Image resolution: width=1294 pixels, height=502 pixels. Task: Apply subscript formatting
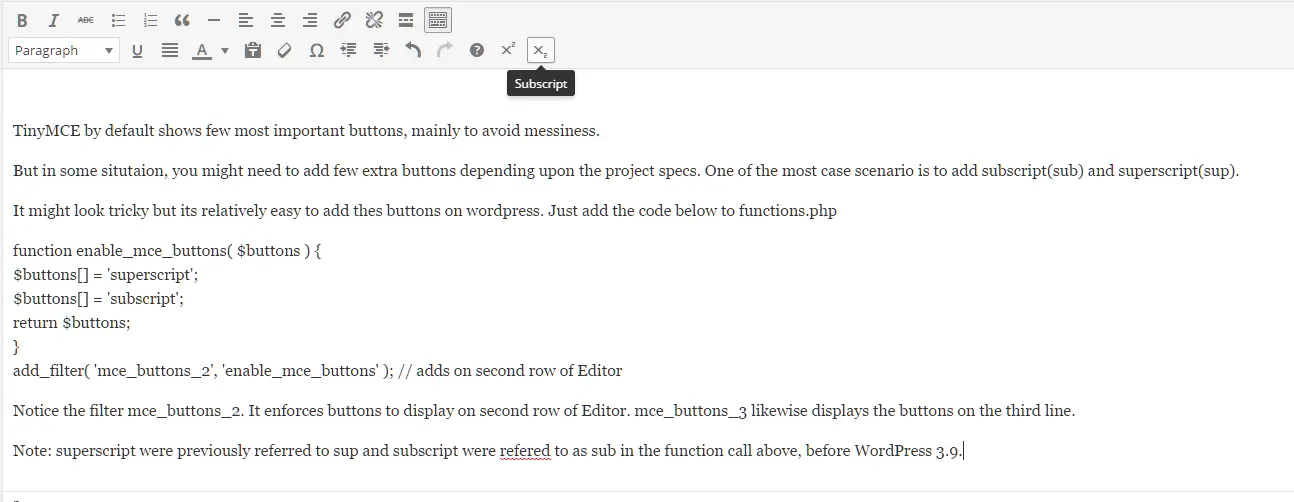coord(541,50)
